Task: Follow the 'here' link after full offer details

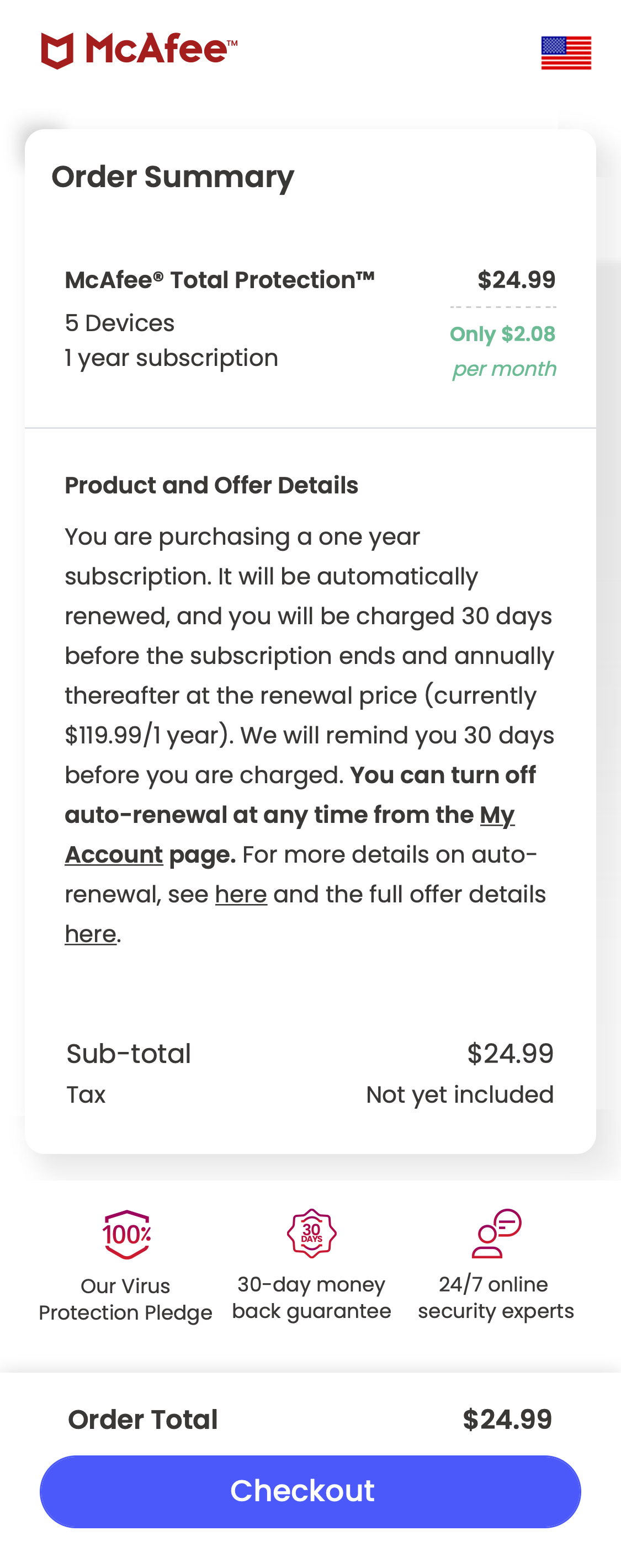Action: tap(90, 934)
